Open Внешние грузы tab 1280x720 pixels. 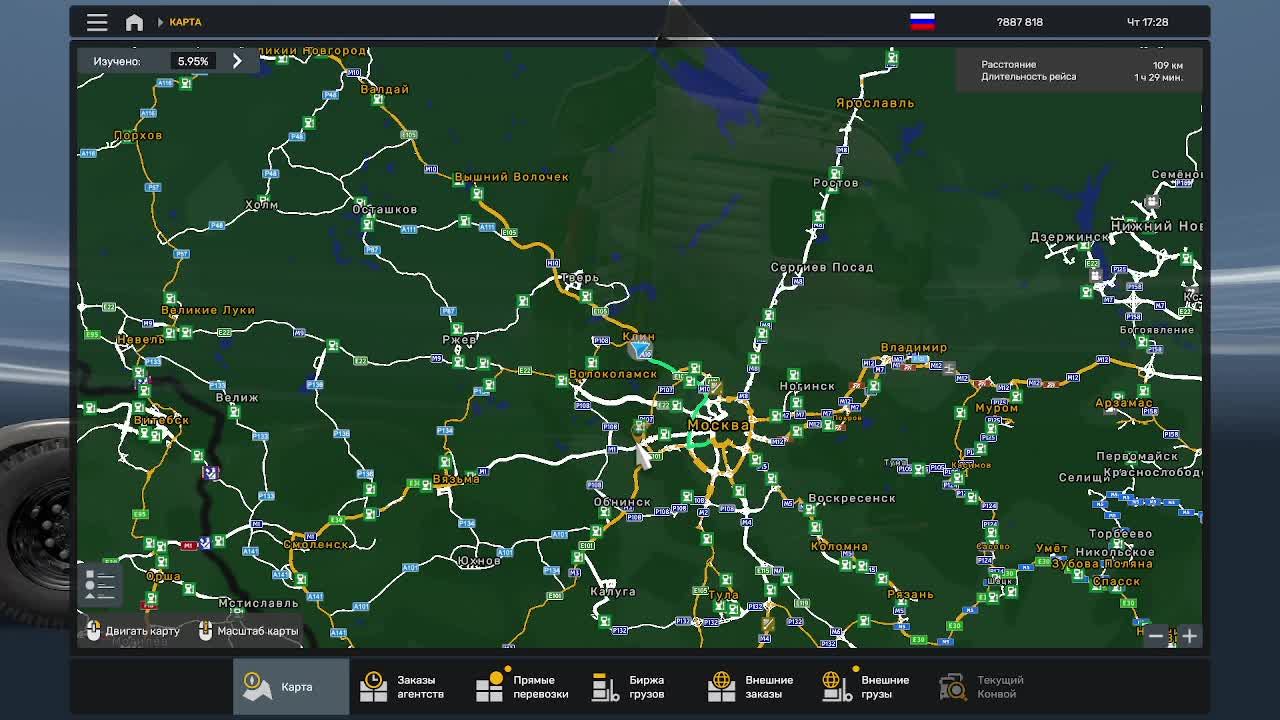coord(873,687)
